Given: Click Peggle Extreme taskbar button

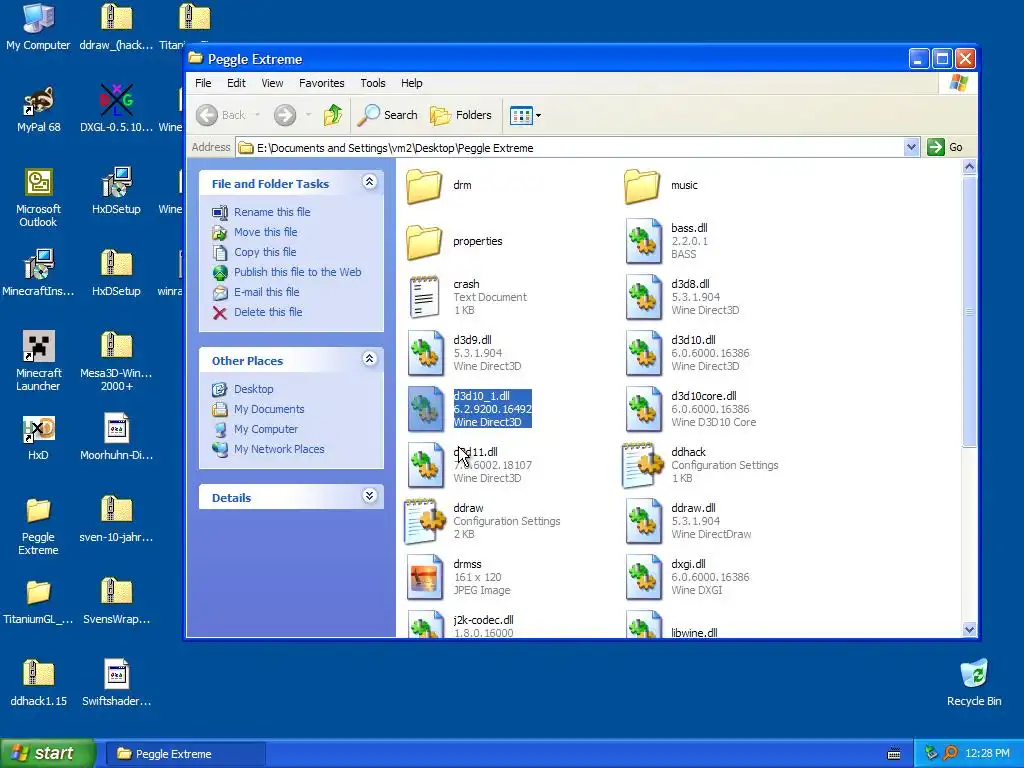Looking at the screenshot, I should [x=185, y=754].
